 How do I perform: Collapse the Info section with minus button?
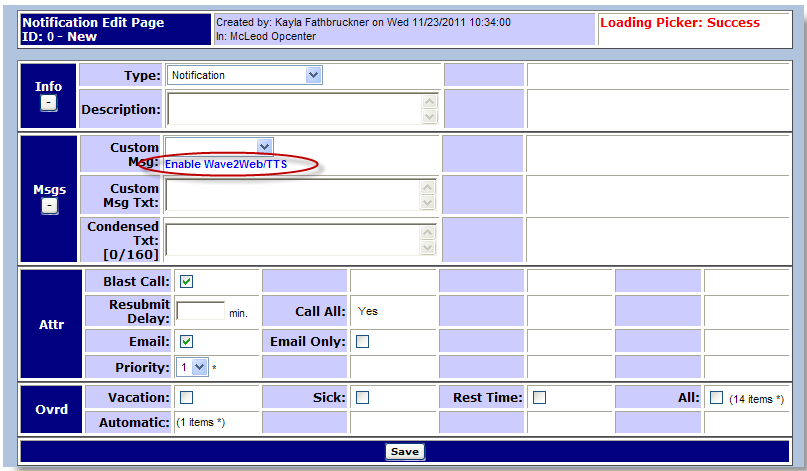(x=49, y=103)
